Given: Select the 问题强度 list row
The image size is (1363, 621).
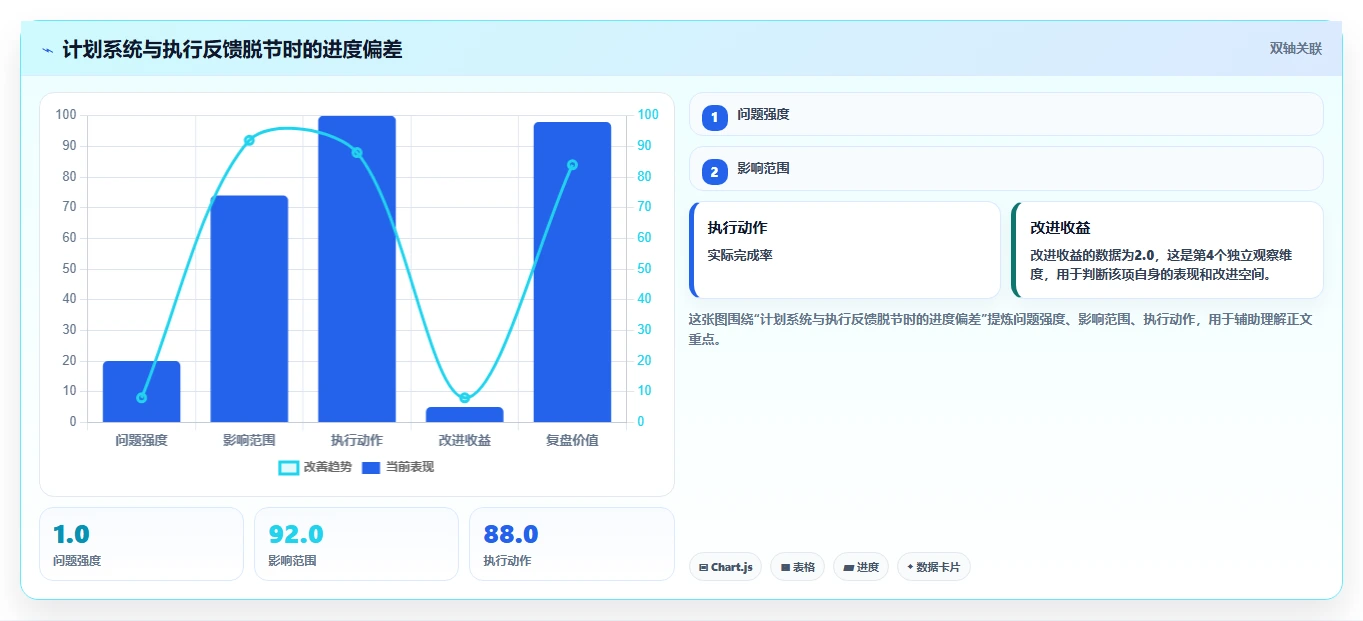Looking at the screenshot, I should (x=1006, y=114).
